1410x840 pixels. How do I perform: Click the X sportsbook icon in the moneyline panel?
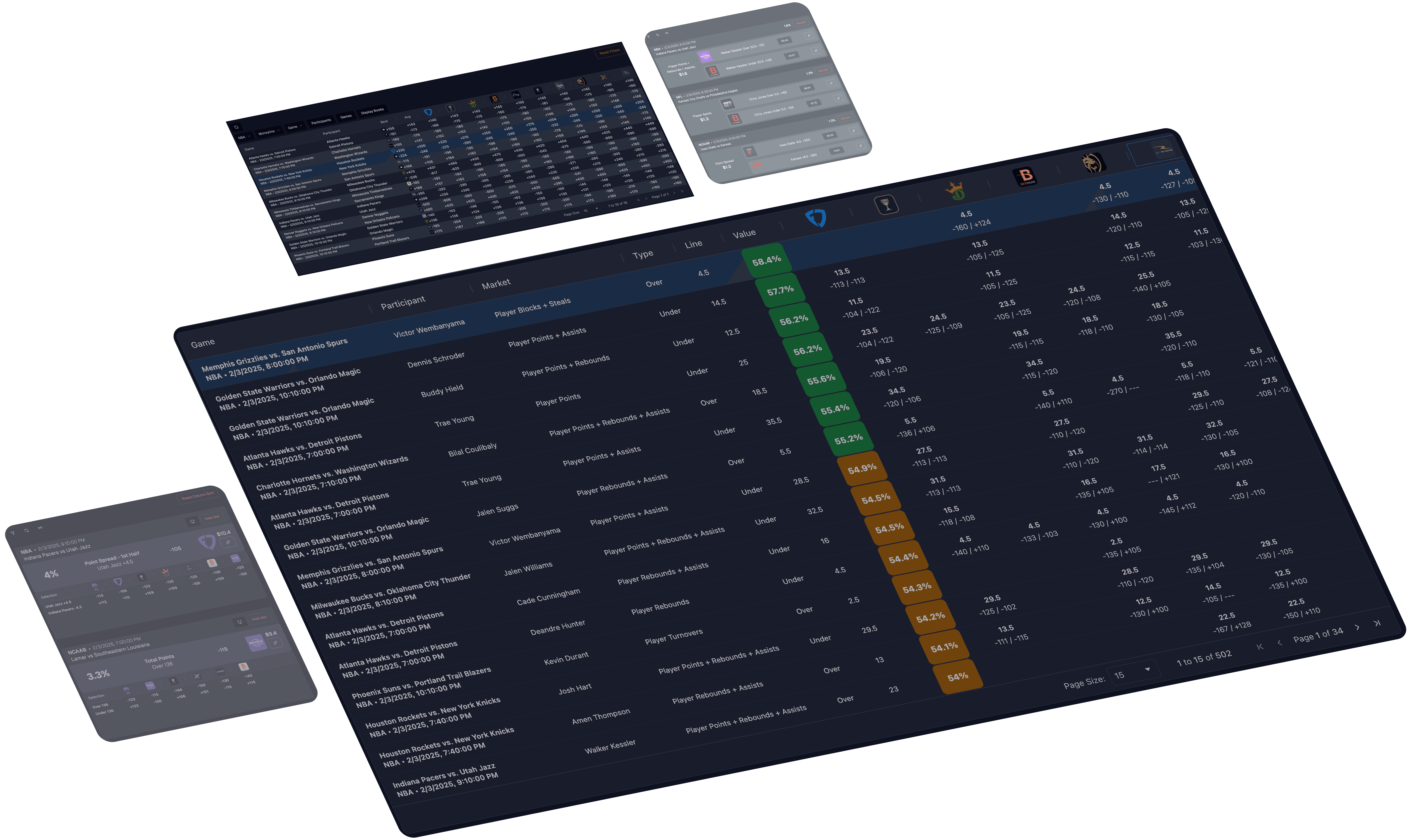[603, 77]
